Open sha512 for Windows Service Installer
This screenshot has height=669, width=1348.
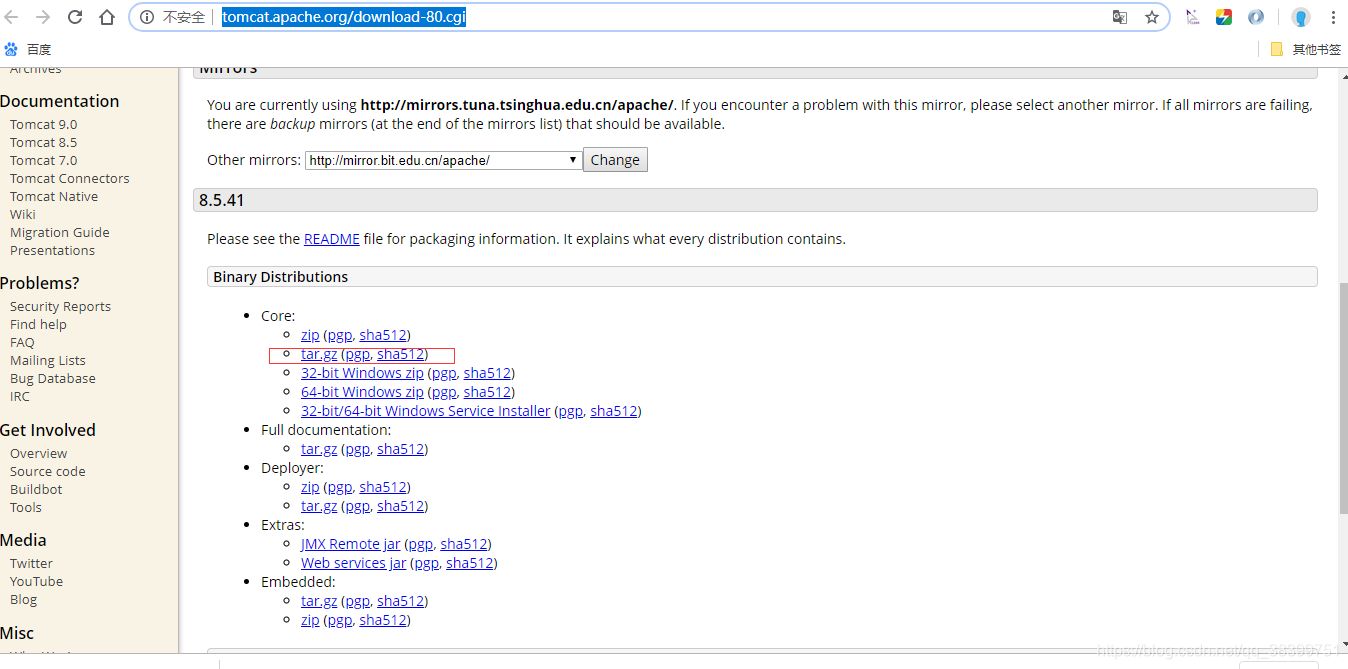(613, 411)
